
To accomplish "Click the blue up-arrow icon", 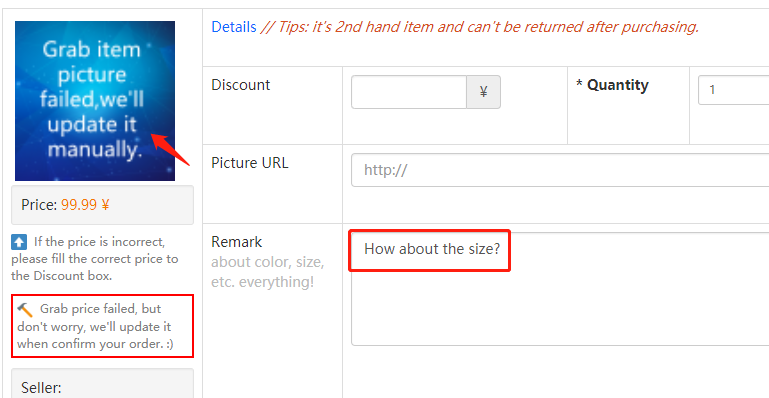I will tap(19, 242).
